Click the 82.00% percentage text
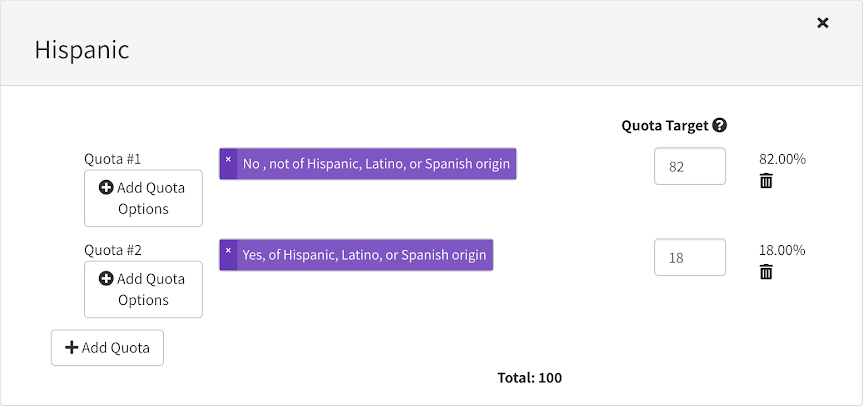Screen dimensions: 863x406 782,159
